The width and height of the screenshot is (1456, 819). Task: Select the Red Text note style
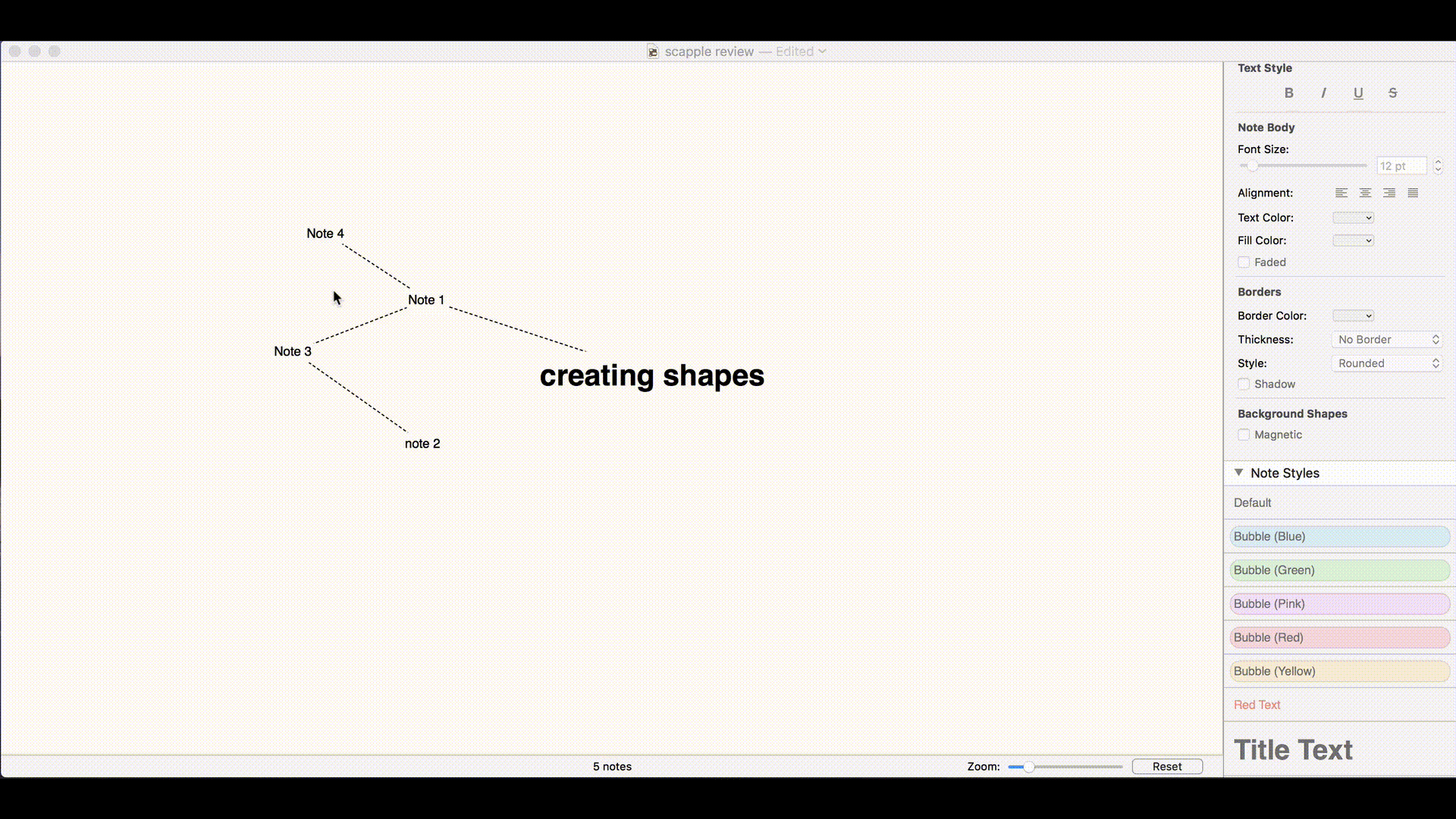tap(1257, 704)
